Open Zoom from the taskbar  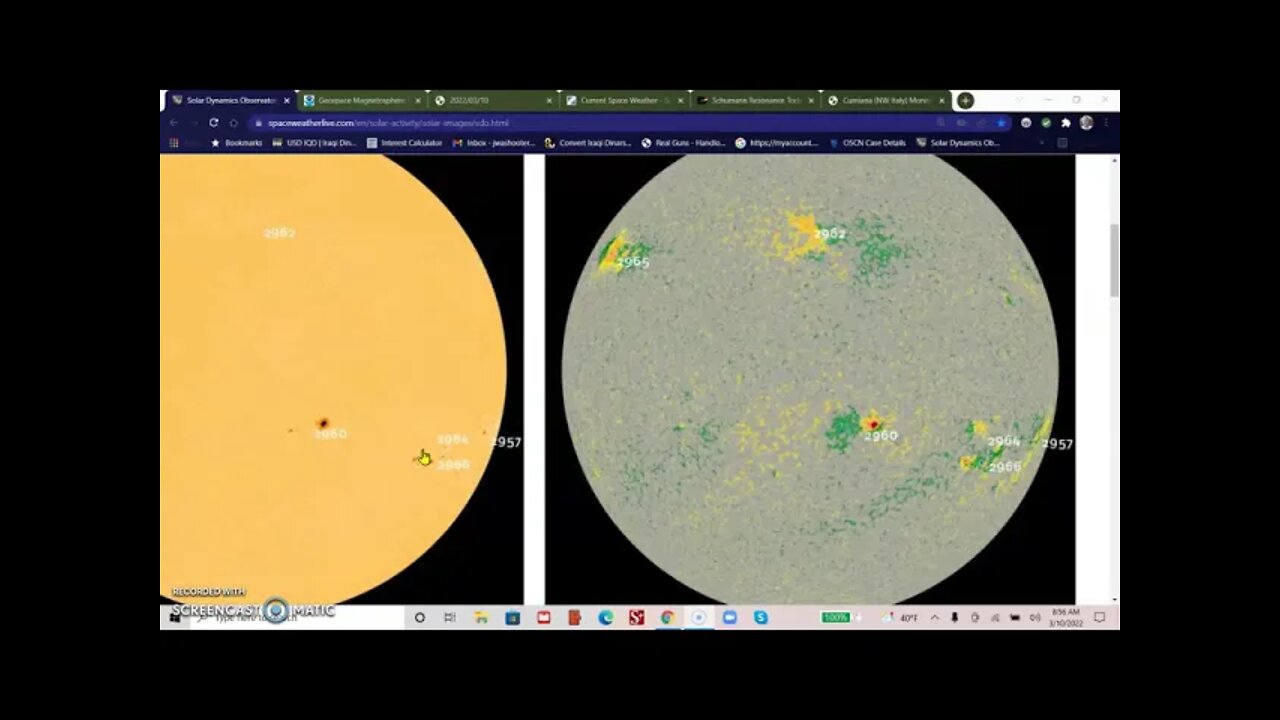[x=729, y=618]
